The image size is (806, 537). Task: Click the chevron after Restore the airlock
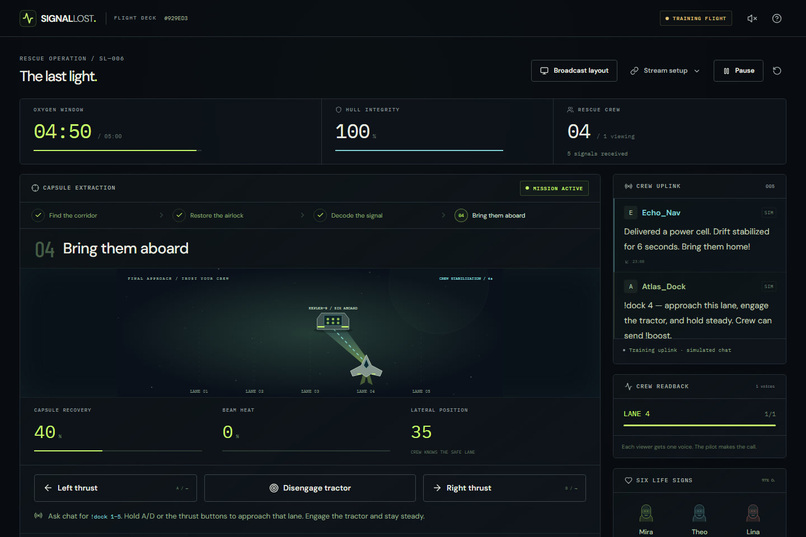click(x=302, y=215)
